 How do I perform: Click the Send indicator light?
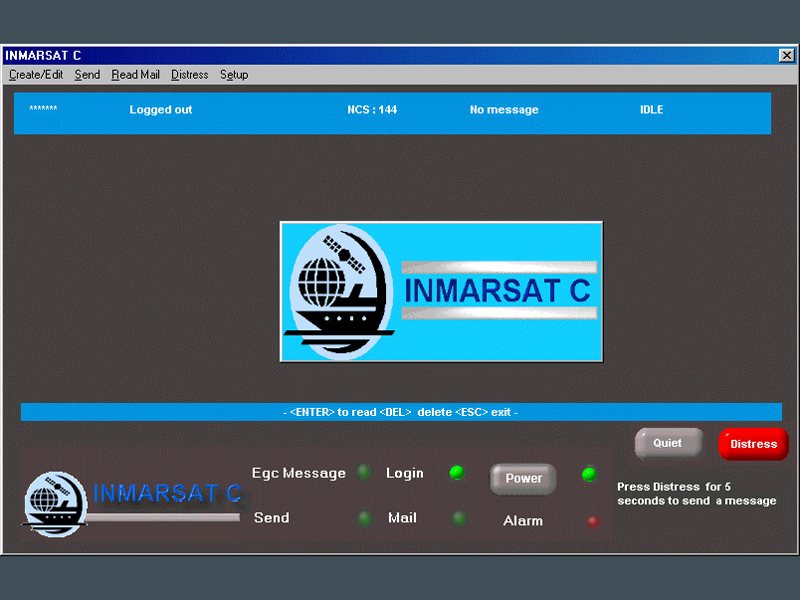pyautogui.click(x=365, y=518)
